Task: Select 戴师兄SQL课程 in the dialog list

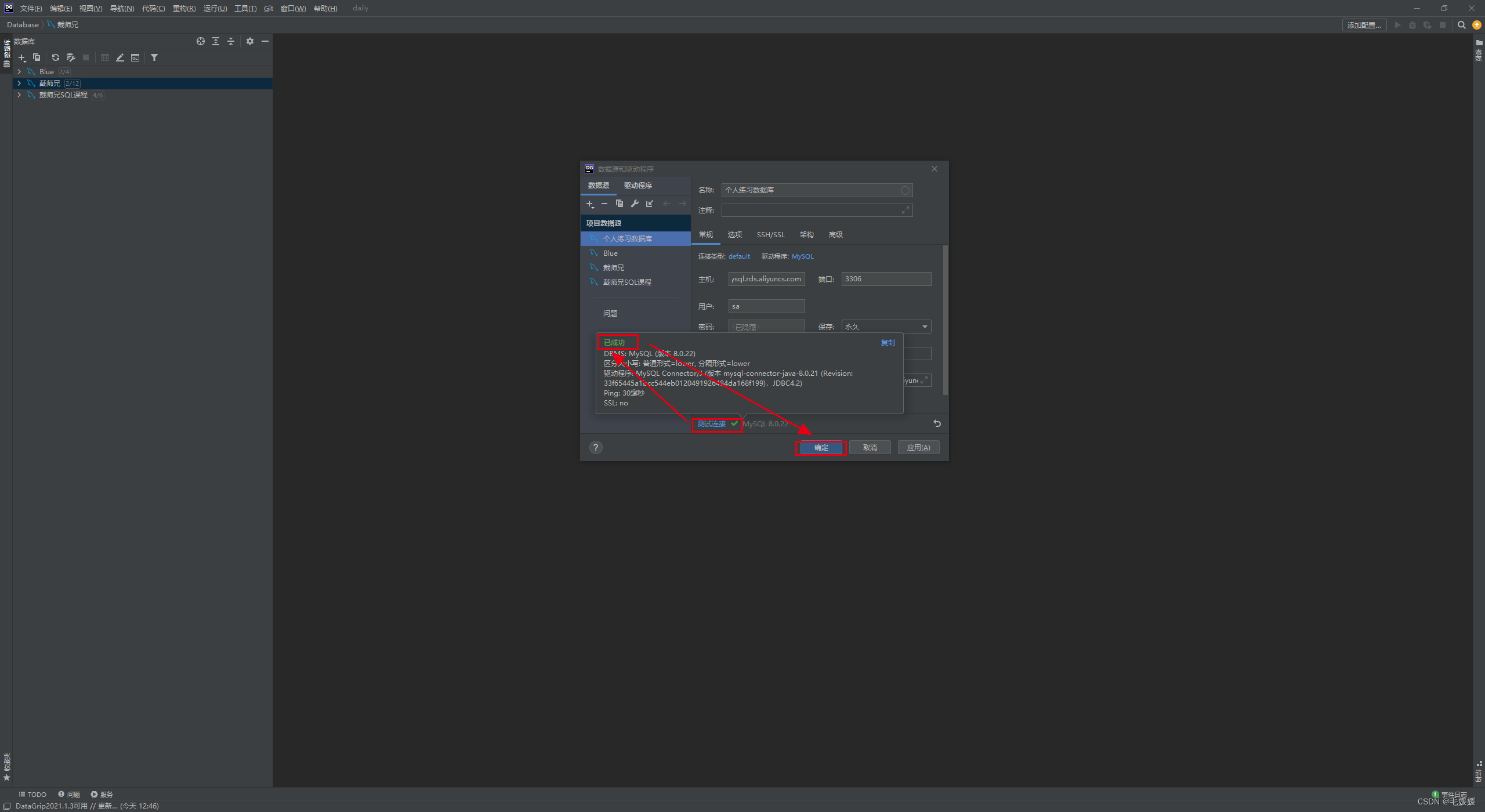Action: pyautogui.click(x=636, y=282)
